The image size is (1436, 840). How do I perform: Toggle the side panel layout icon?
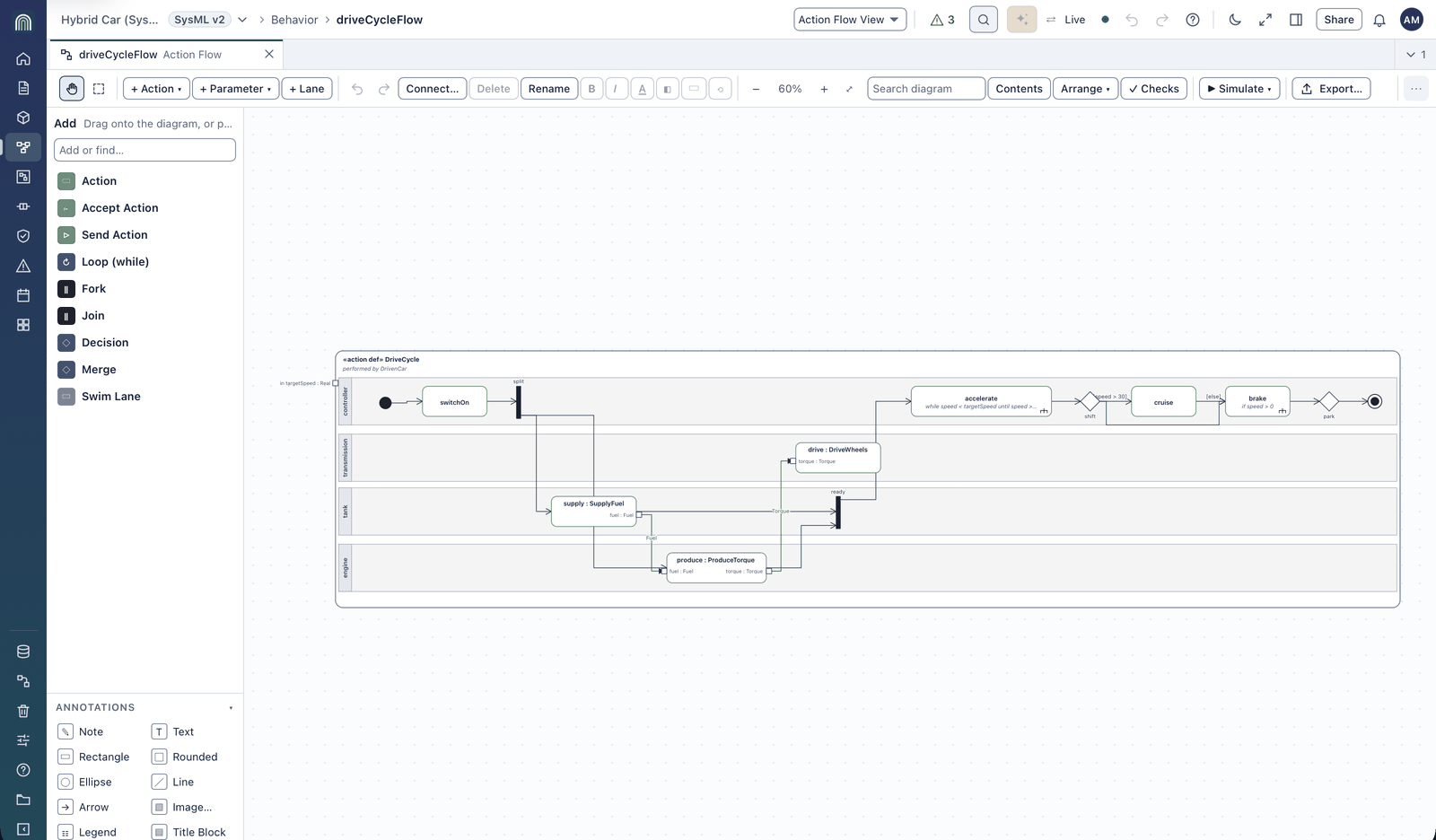[x=1296, y=20]
